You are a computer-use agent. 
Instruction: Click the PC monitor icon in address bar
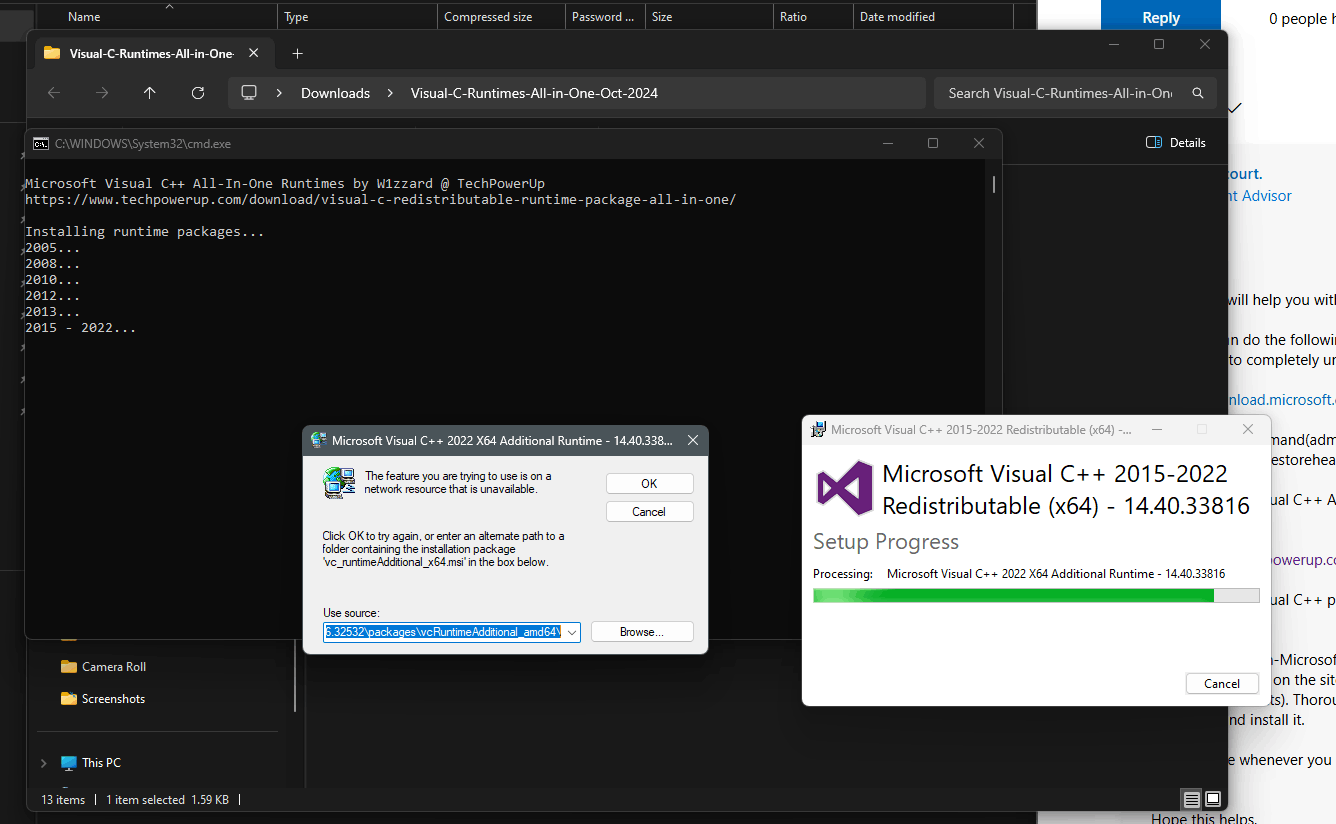point(249,93)
